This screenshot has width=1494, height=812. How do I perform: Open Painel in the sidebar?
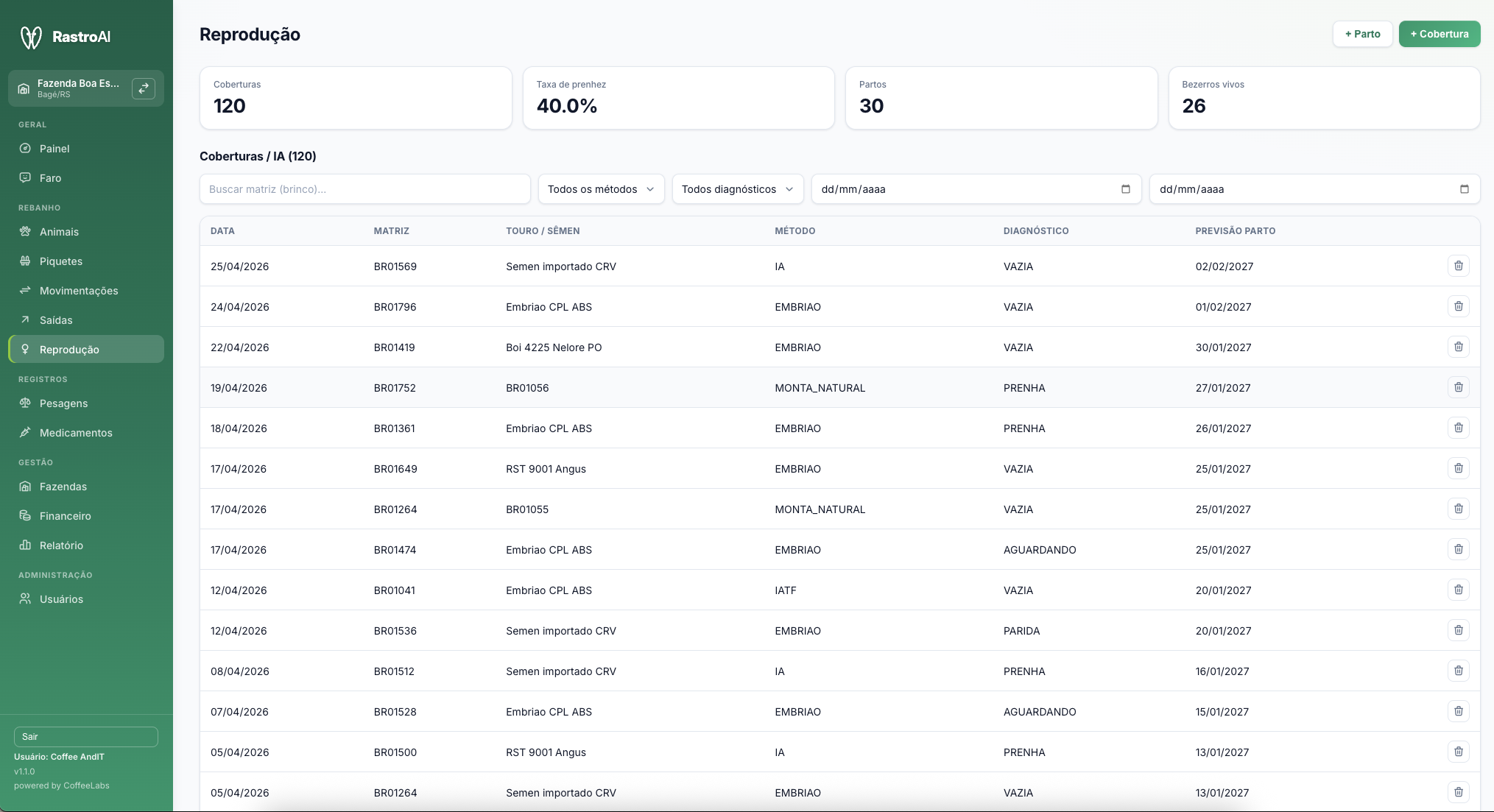86,149
